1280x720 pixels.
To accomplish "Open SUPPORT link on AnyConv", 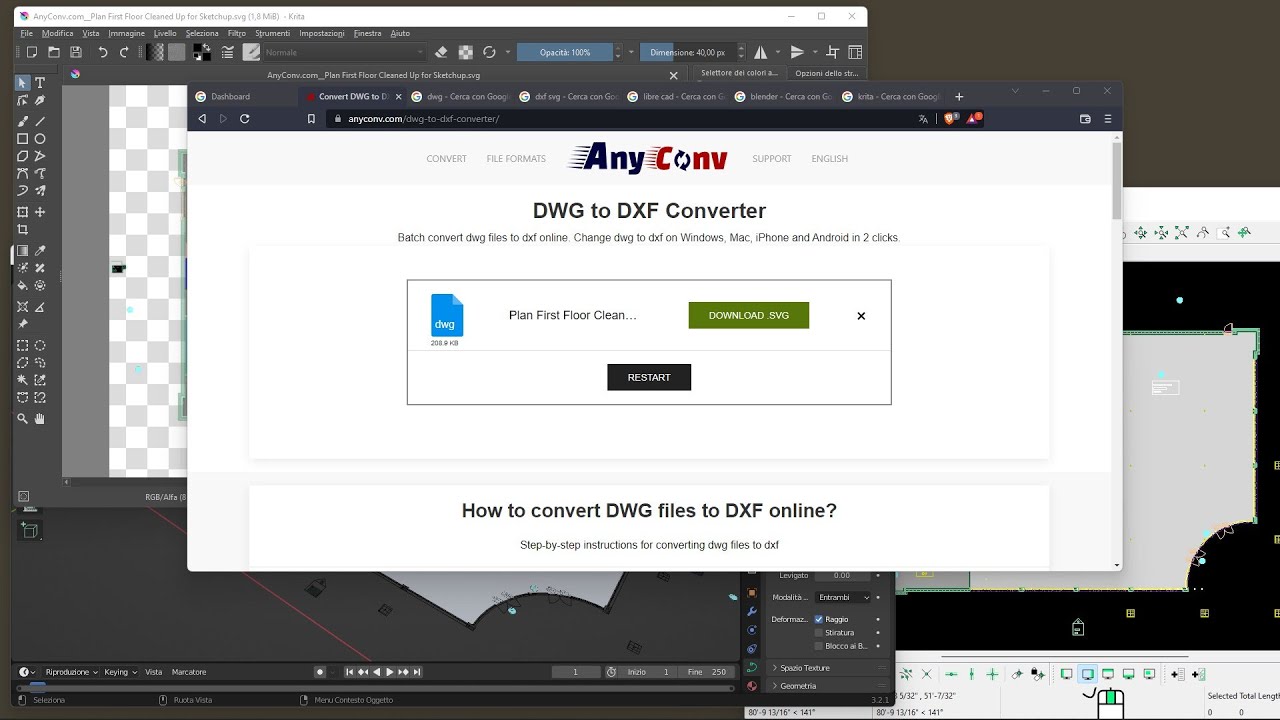I will [x=772, y=159].
